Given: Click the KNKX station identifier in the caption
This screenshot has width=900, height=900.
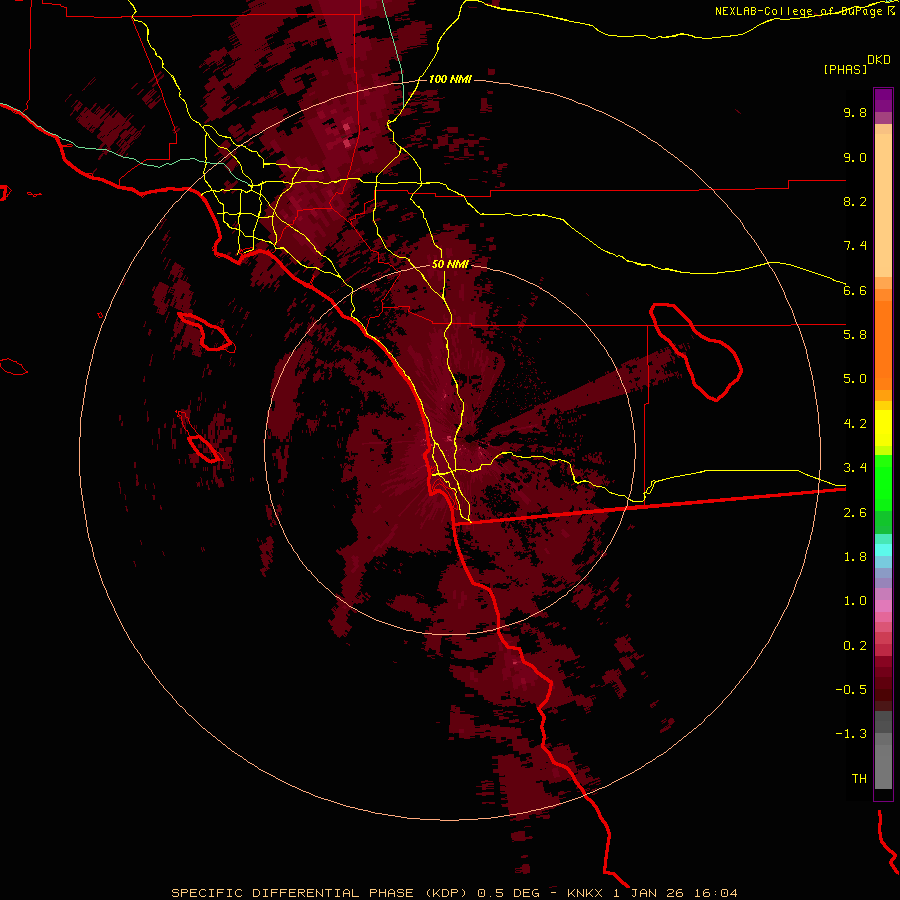Looking at the screenshot, I should (x=585, y=893).
